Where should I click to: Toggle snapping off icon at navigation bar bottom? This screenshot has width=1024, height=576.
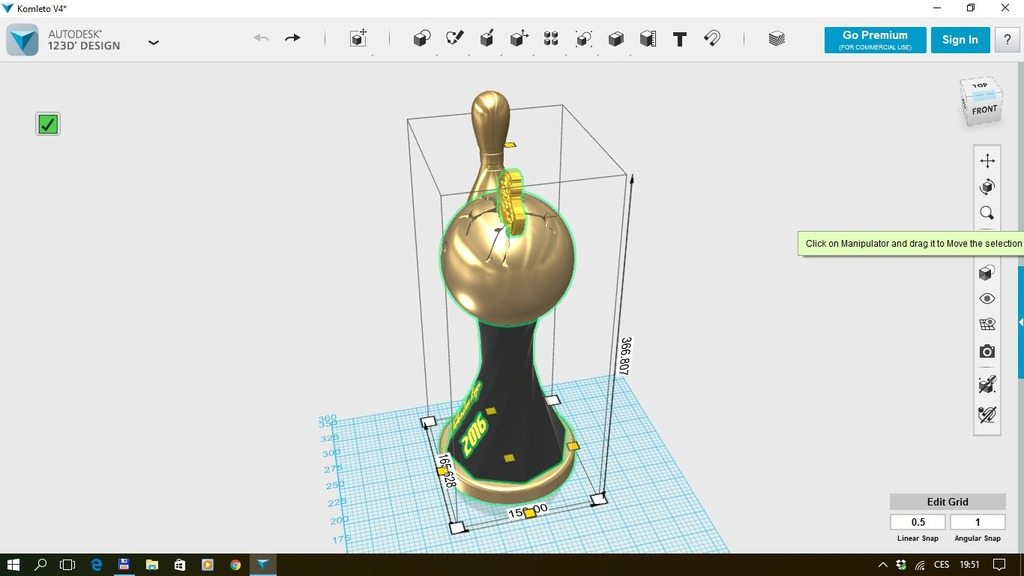click(x=987, y=415)
